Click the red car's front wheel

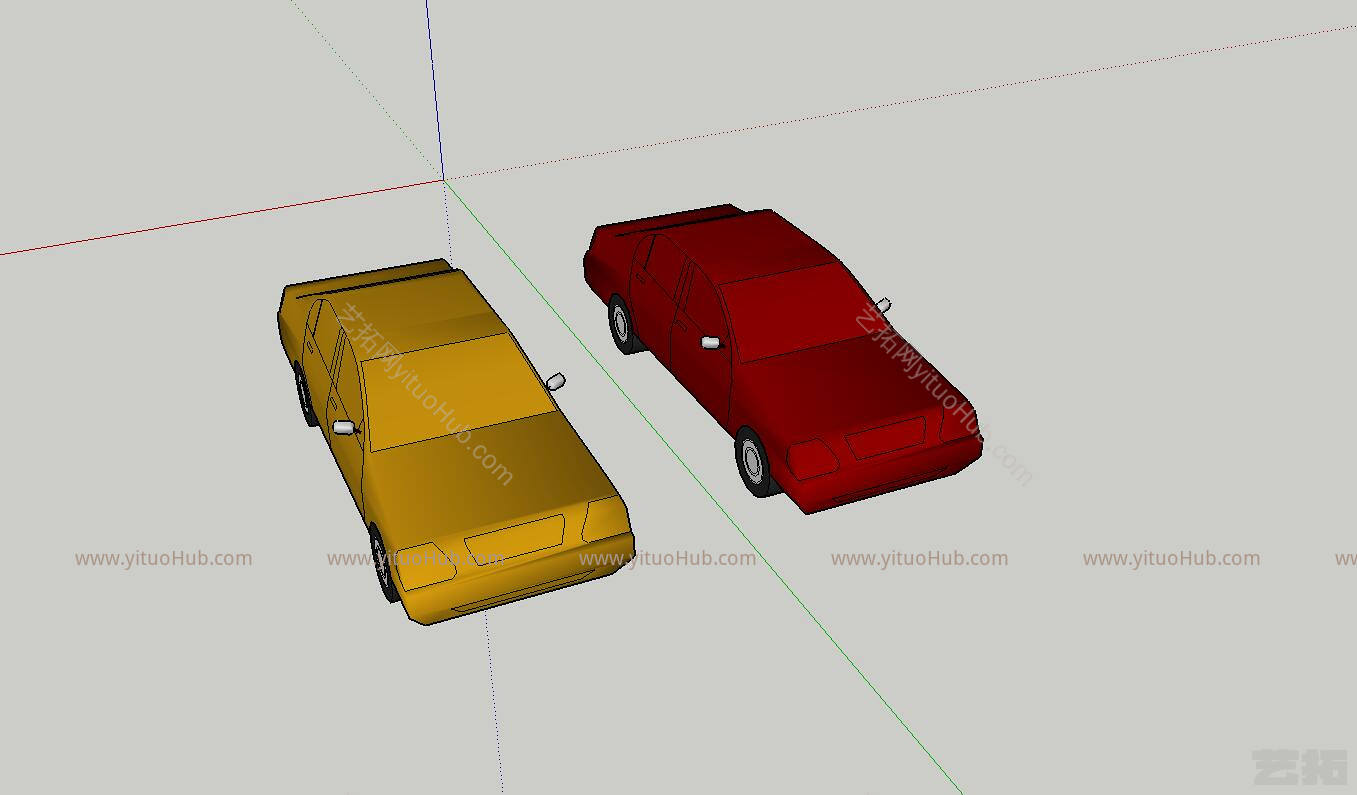click(x=755, y=462)
